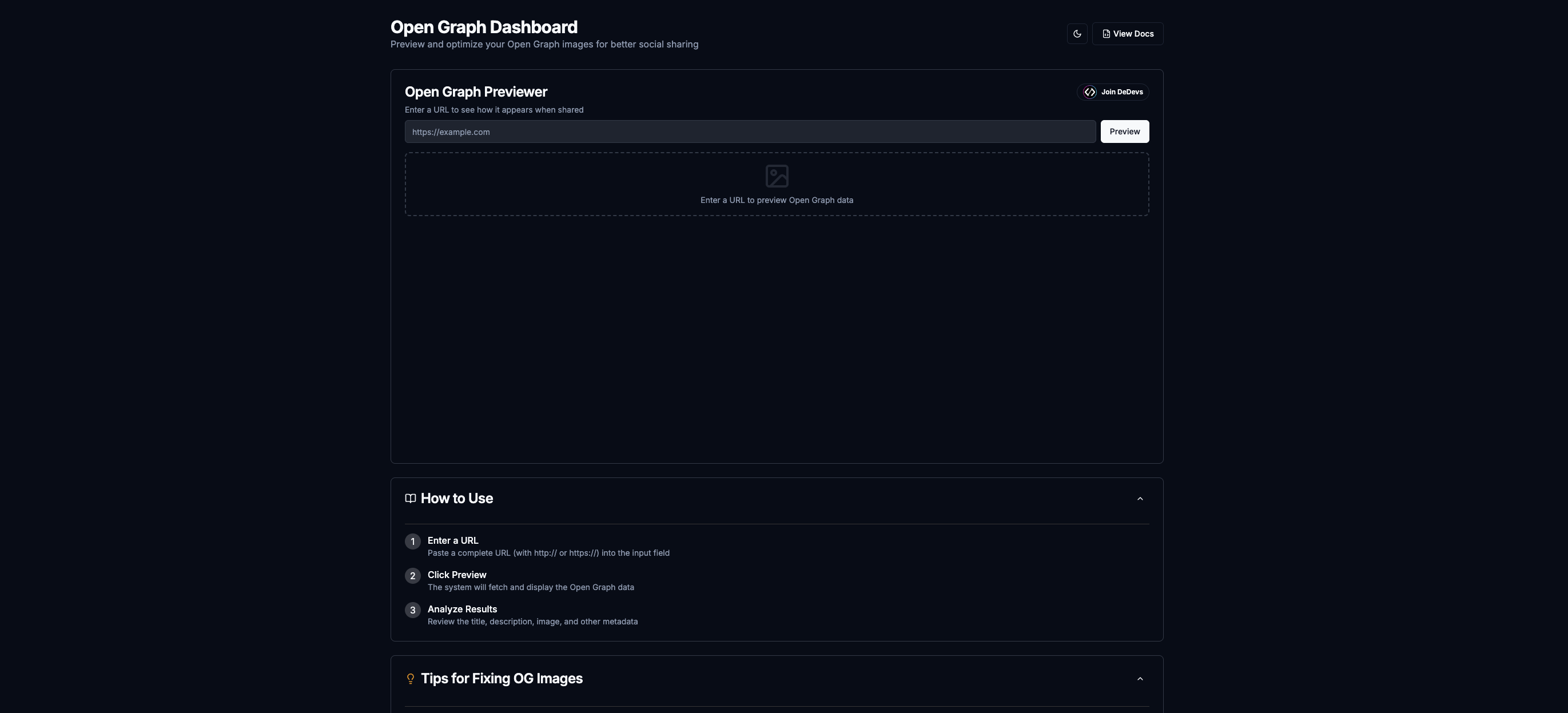Image resolution: width=1568 pixels, height=713 pixels.
Task: Click the step 1 number badge
Action: coord(413,541)
